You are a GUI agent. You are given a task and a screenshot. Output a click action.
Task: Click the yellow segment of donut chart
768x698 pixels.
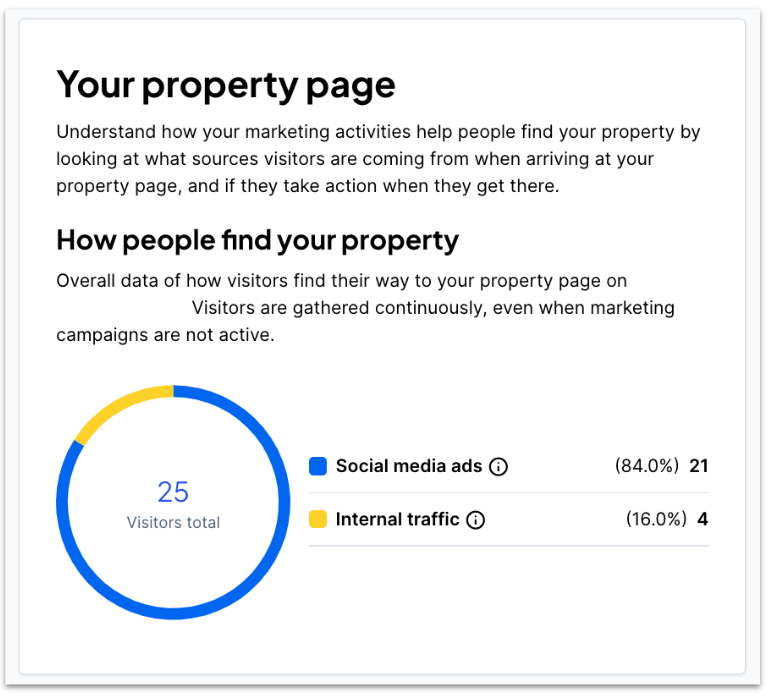(x=118, y=408)
